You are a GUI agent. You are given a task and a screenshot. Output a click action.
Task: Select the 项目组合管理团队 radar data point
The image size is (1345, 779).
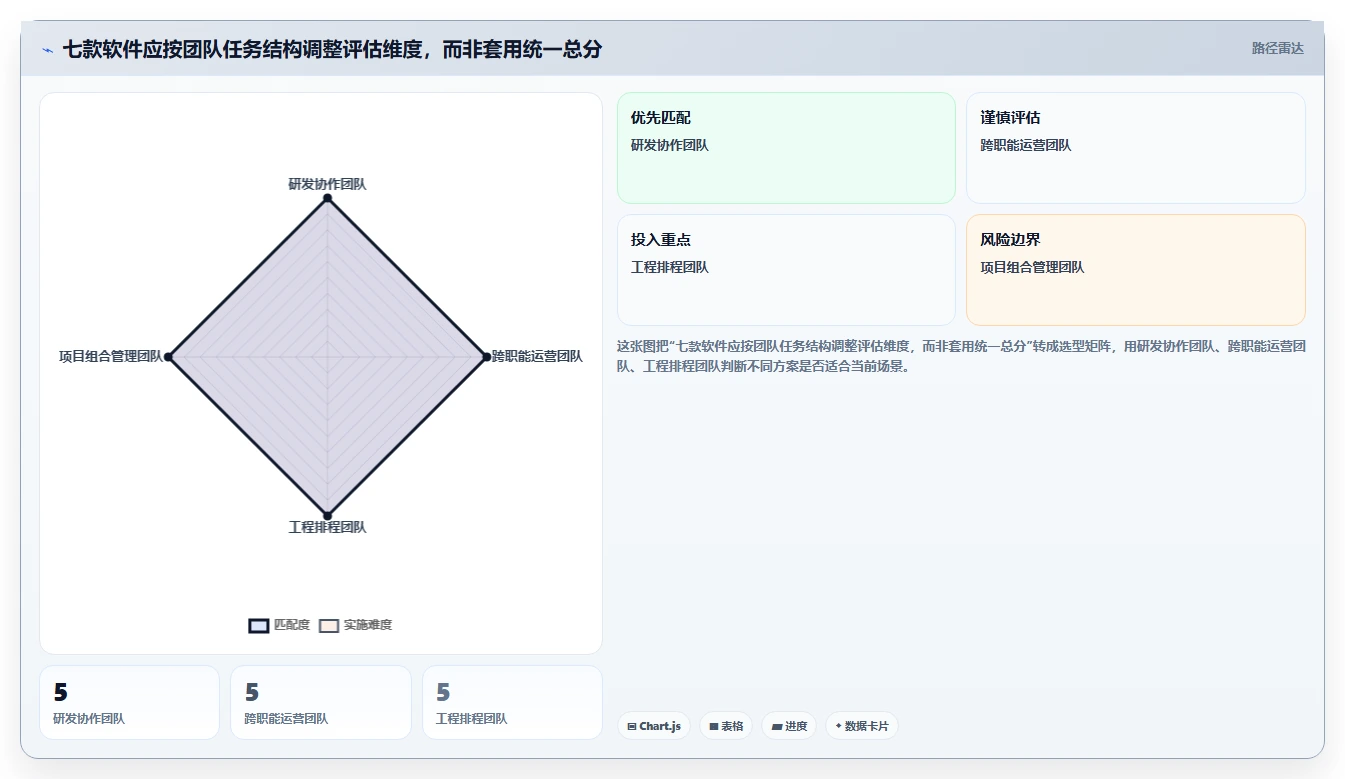tap(169, 356)
